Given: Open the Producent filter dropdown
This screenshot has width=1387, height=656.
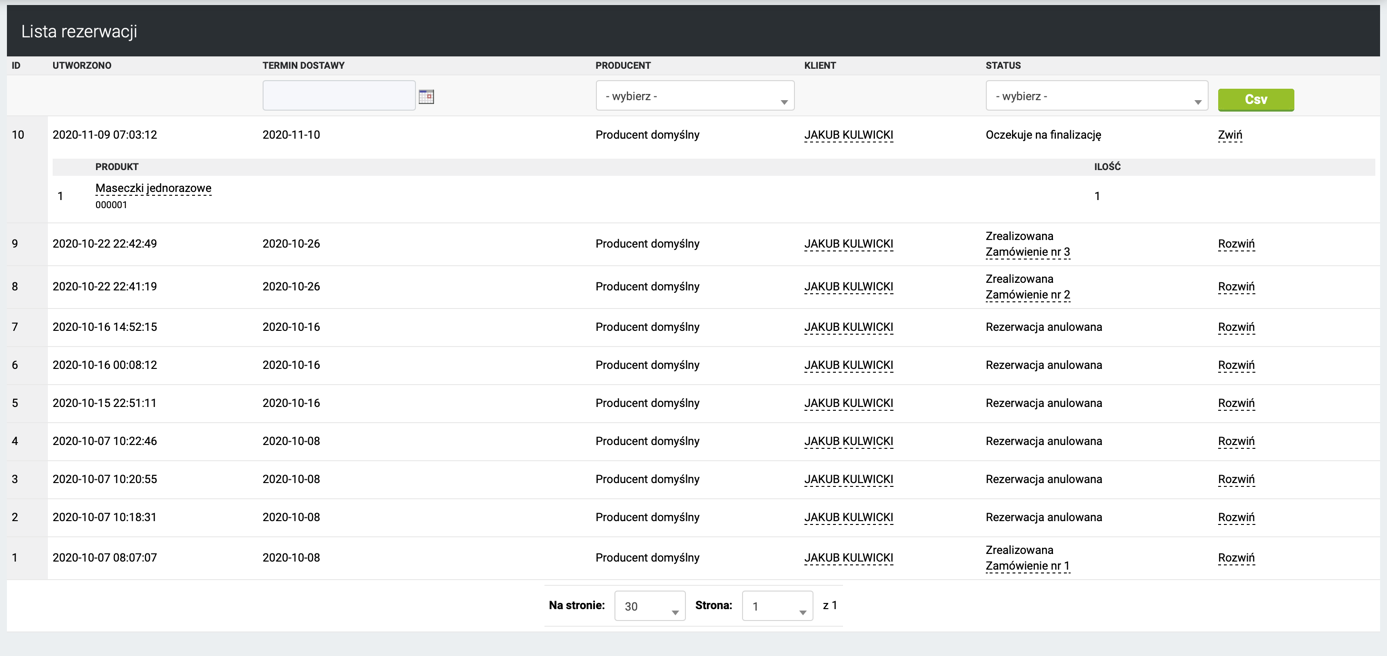Looking at the screenshot, I should click(x=694, y=97).
